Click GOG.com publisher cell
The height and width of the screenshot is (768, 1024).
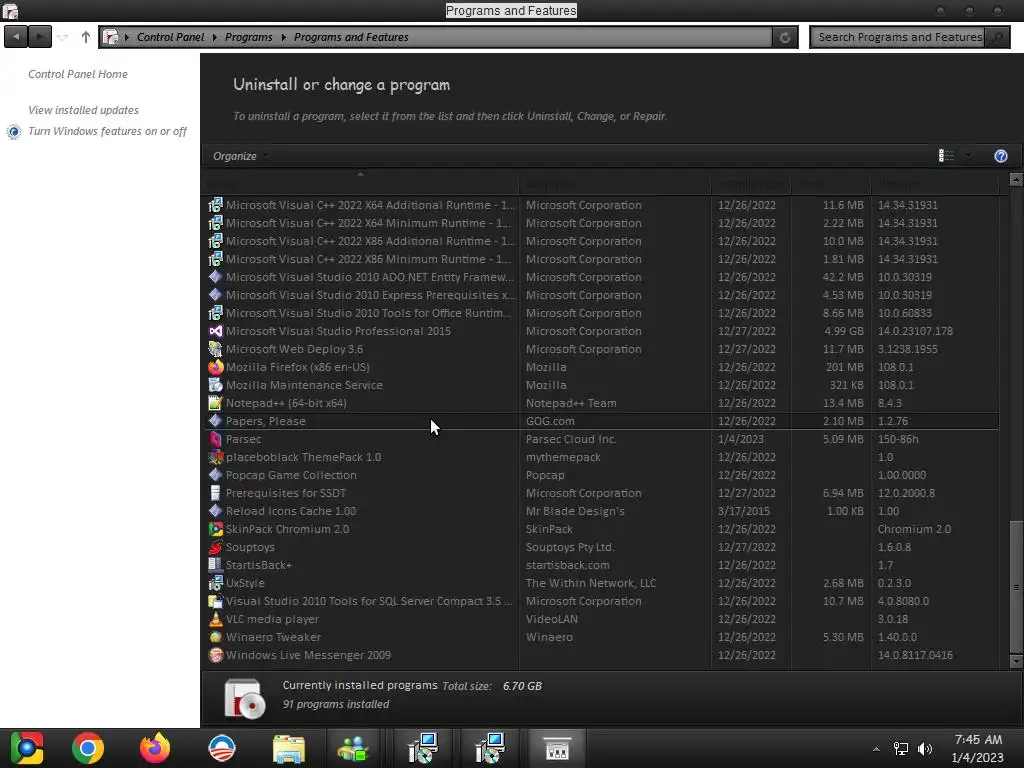pos(550,421)
